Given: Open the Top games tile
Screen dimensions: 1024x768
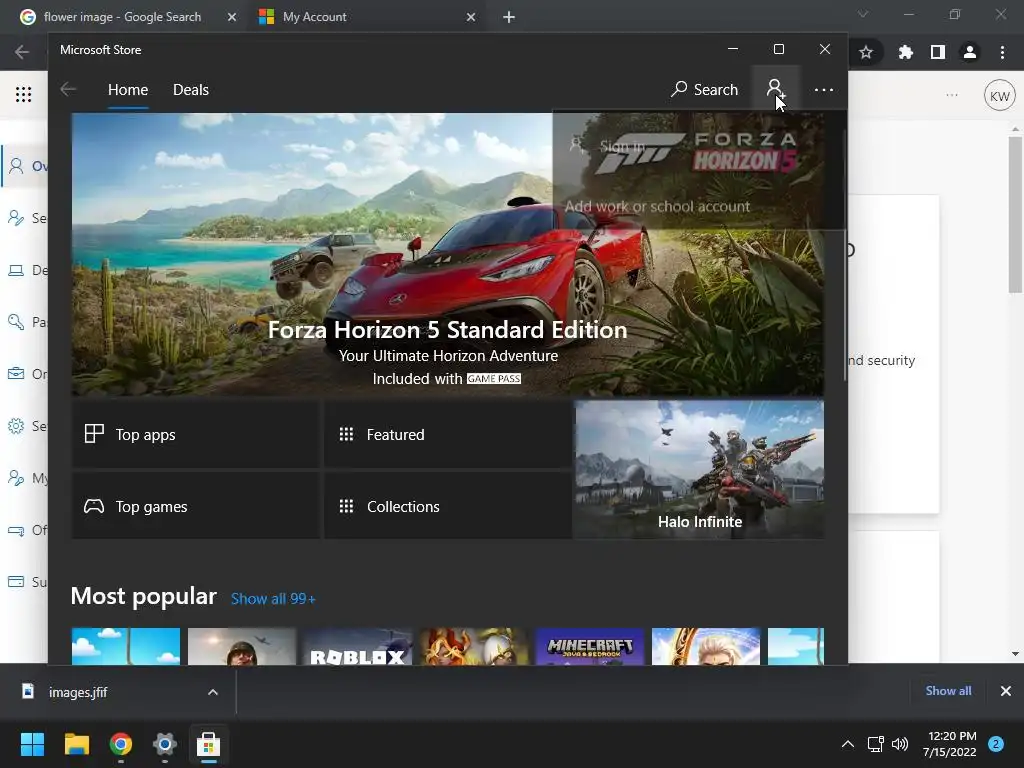Looking at the screenshot, I should click(196, 506).
